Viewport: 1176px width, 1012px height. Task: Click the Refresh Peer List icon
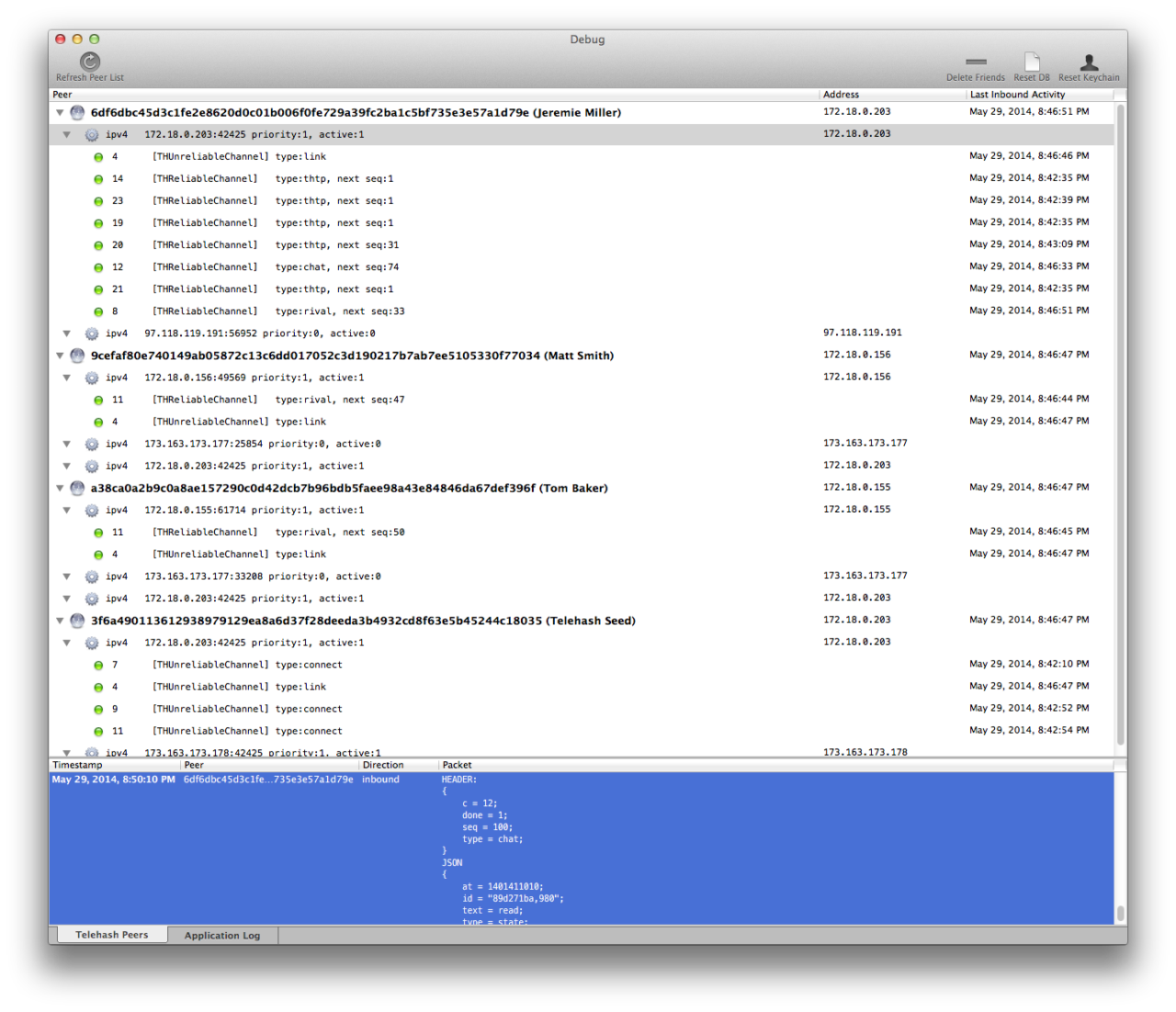click(90, 62)
